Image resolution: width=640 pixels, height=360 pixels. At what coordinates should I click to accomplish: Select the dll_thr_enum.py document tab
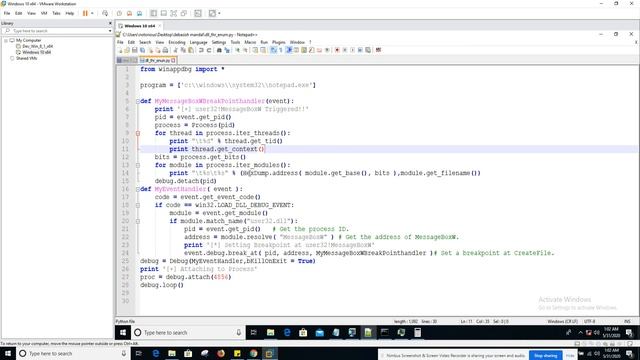(158, 60)
